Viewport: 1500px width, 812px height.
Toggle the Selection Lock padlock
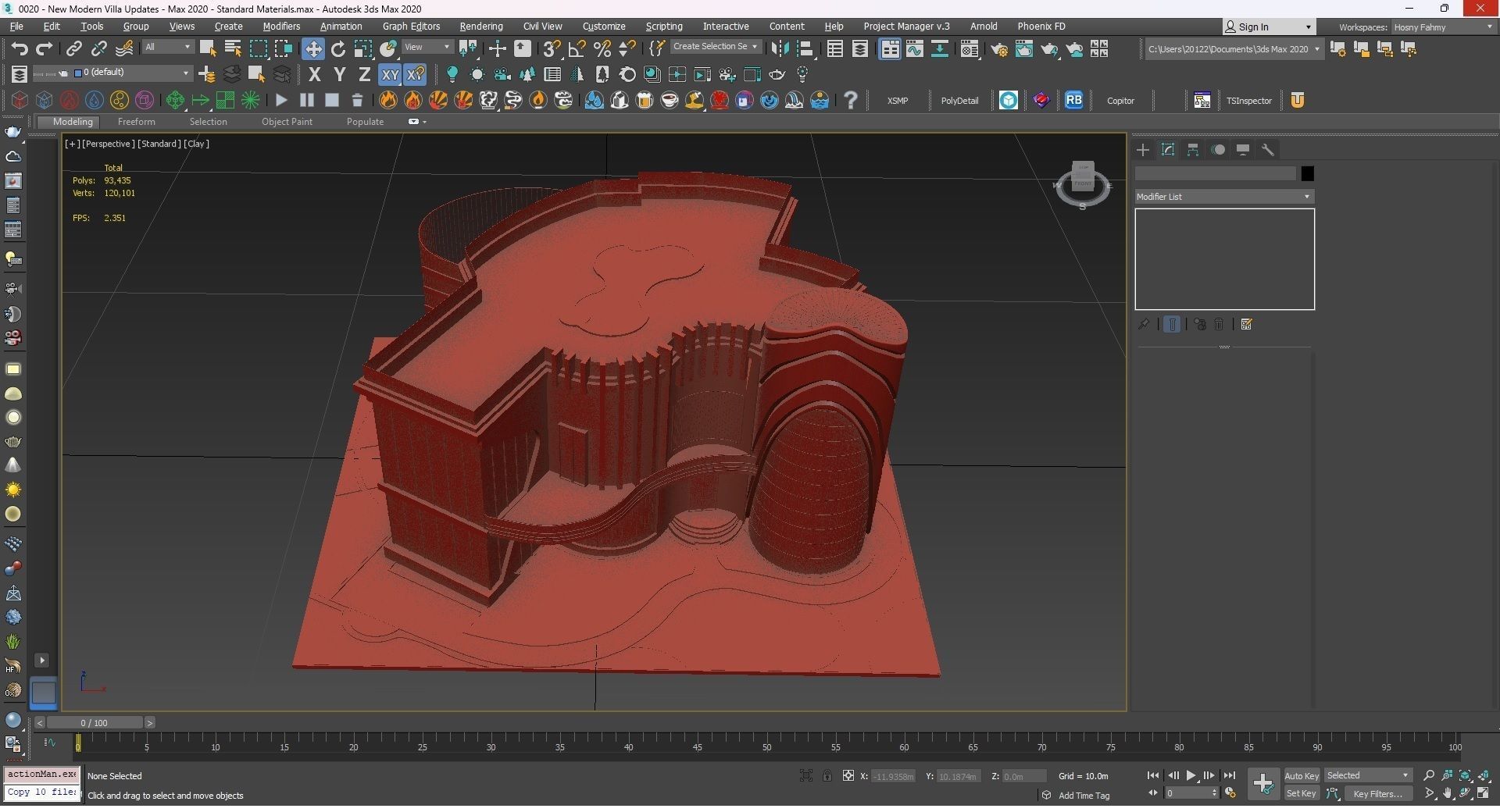click(x=827, y=775)
